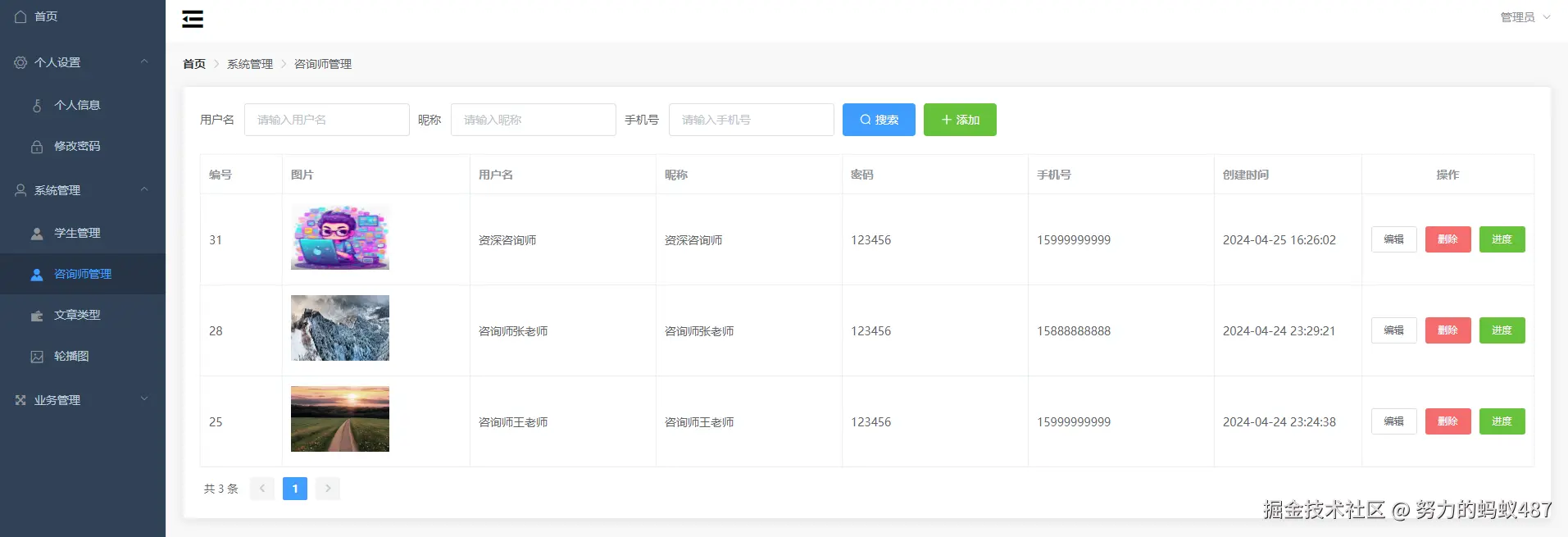The width and height of the screenshot is (1568, 537).
Task: Click 系统管理 in the breadcrumb
Action: pyautogui.click(x=250, y=64)
